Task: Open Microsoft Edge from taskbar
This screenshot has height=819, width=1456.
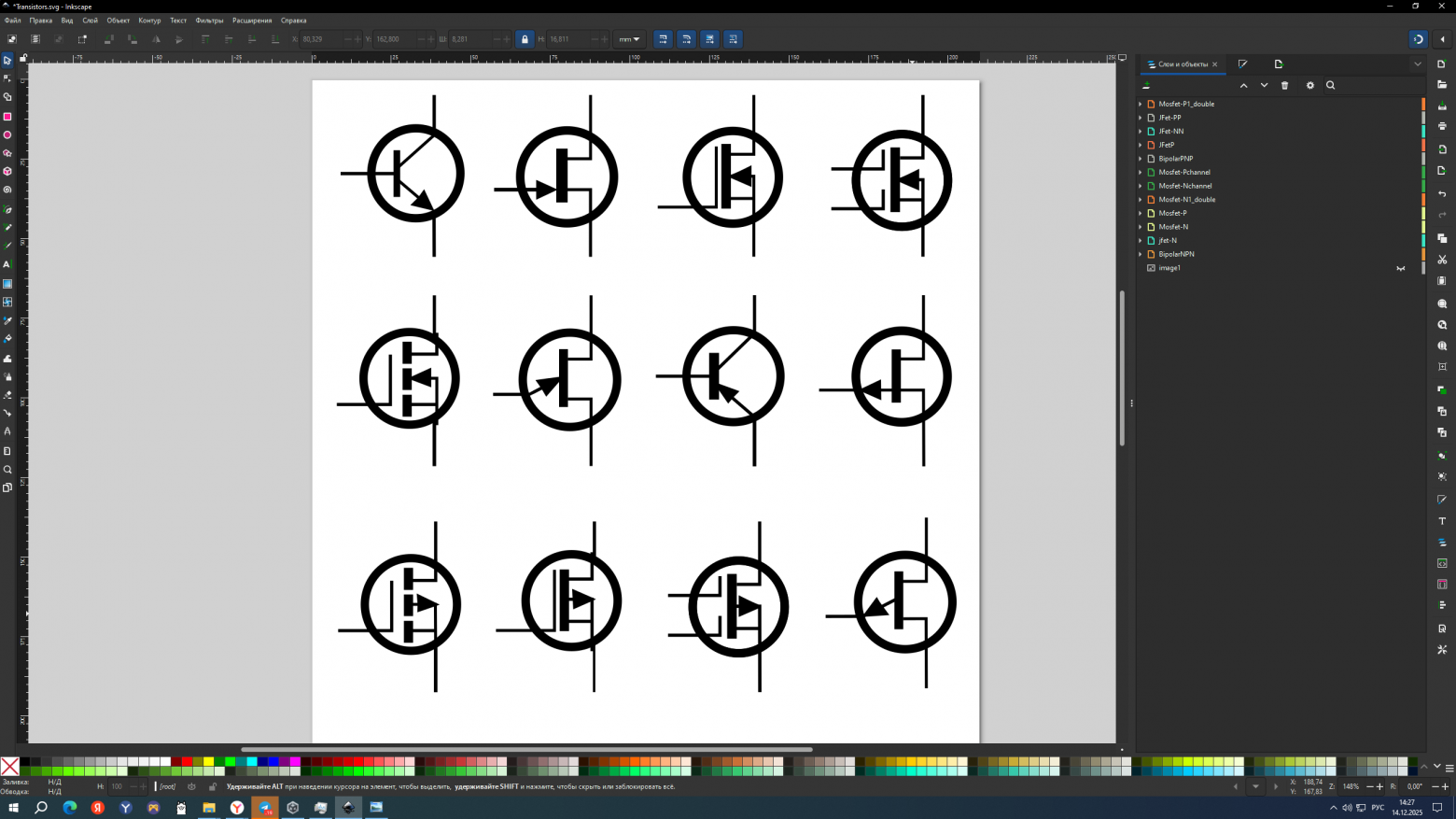Action: click(x=69, y=808)
